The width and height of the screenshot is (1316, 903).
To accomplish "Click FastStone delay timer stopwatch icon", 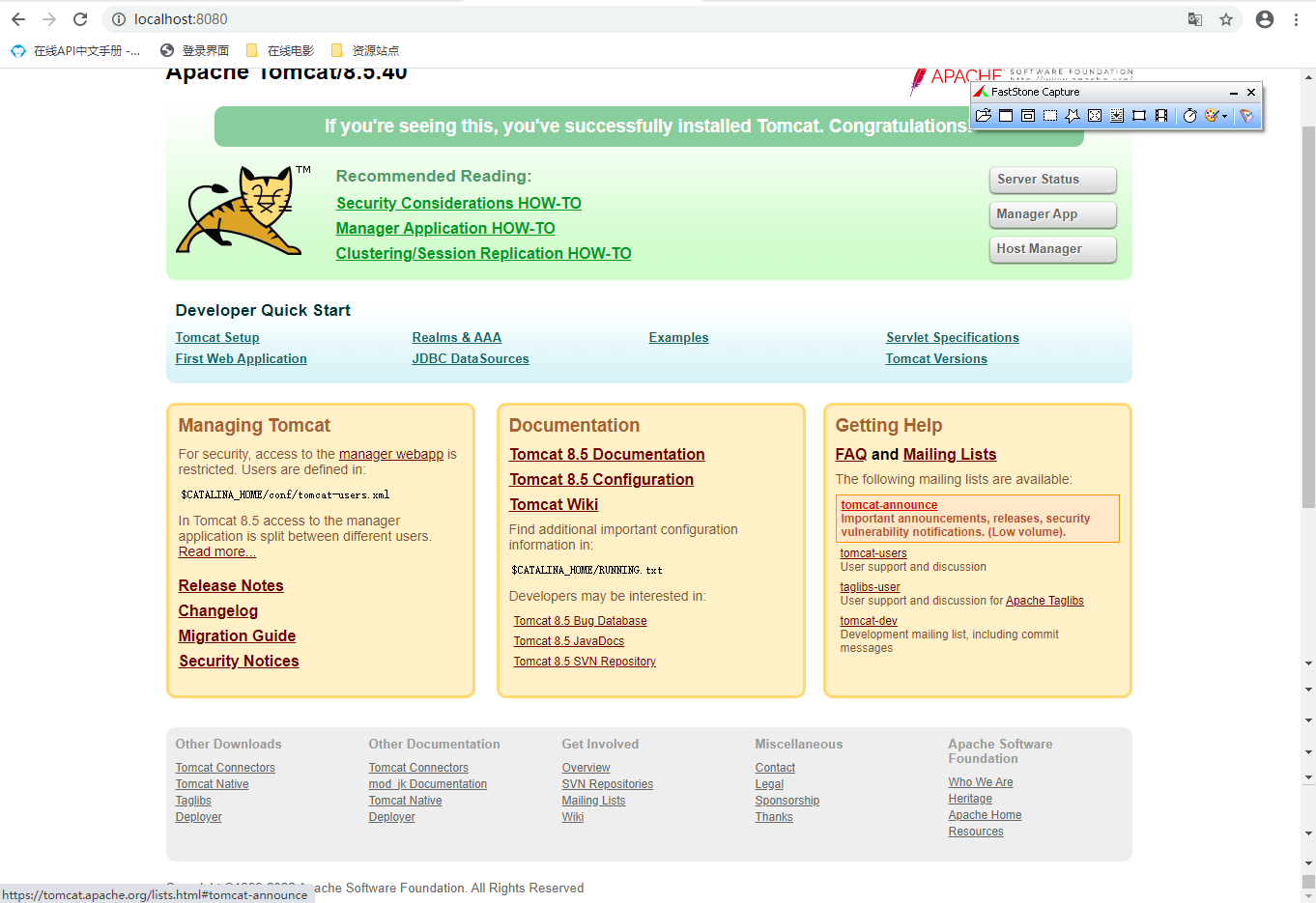I will [x=1190, y=116].
